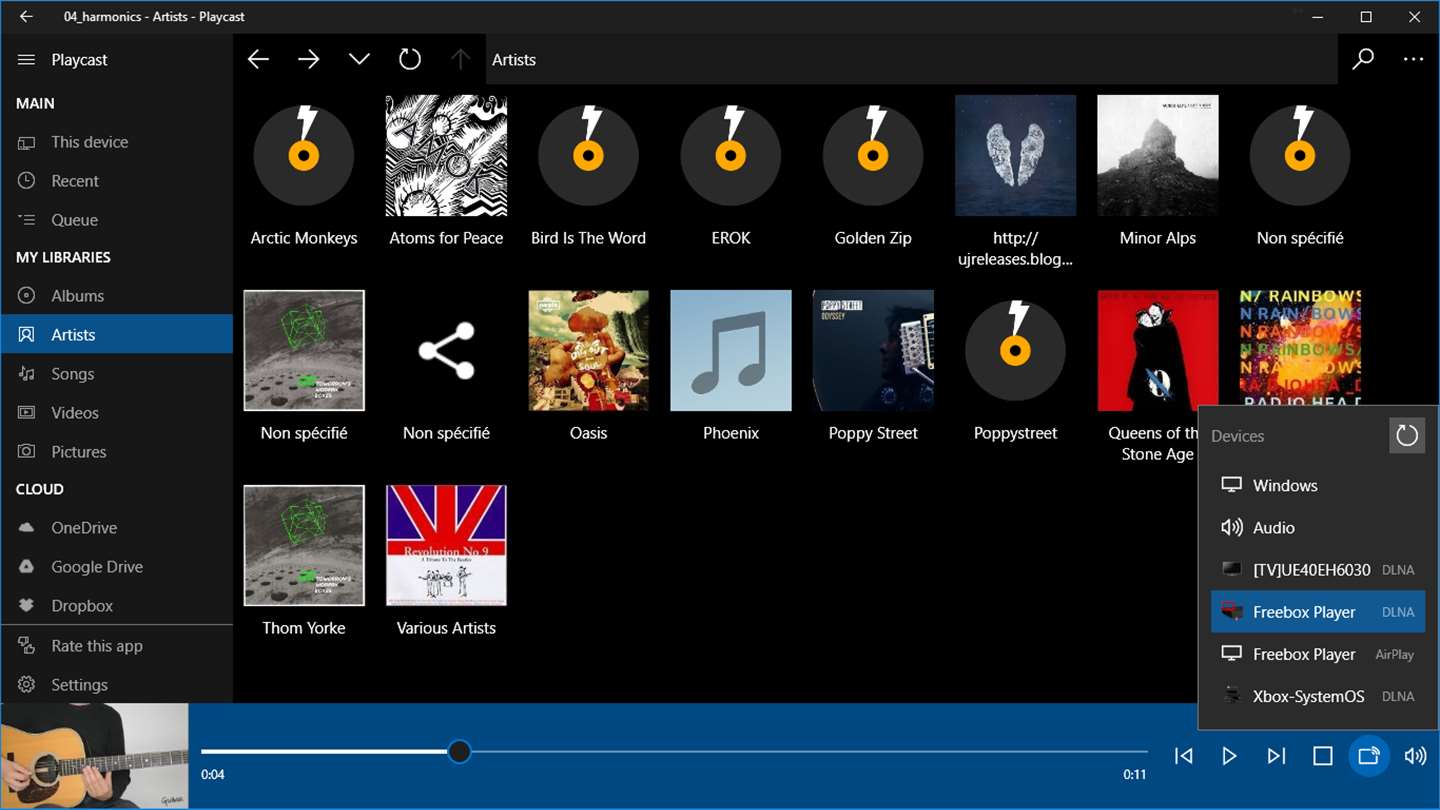This screenshot has width=1440, height=810.
Task: Start playback with the play button
Action: (x=1229, y=756)
